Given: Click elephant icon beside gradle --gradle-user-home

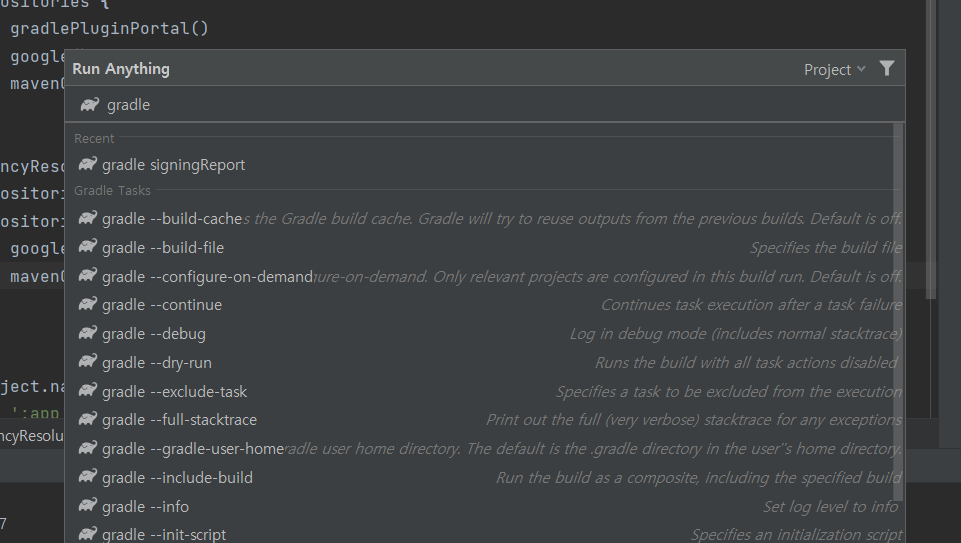Looking at the screenshot, I should pos(88,448).
